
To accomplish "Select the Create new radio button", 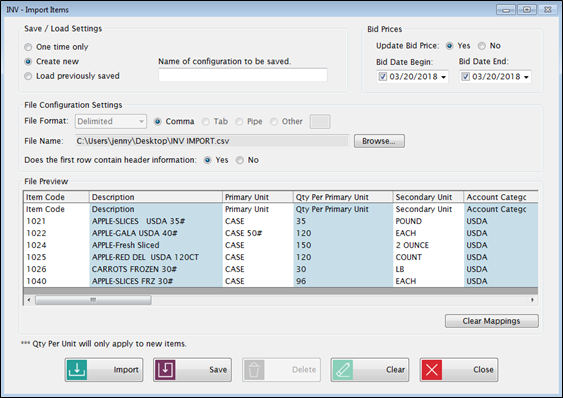I will (x=28, y=61).
